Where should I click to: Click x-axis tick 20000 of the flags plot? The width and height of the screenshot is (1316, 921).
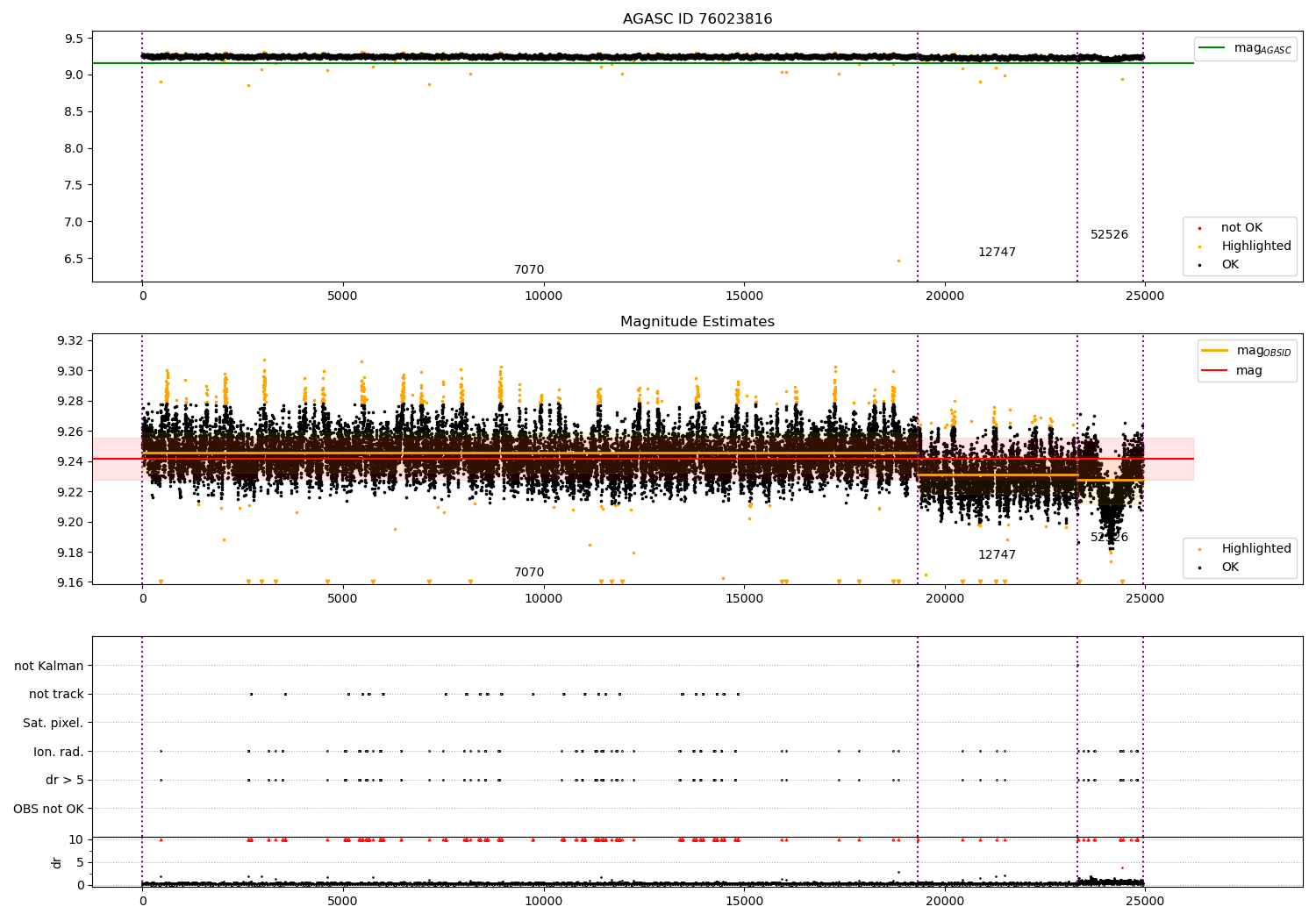(x=944, y=902)
